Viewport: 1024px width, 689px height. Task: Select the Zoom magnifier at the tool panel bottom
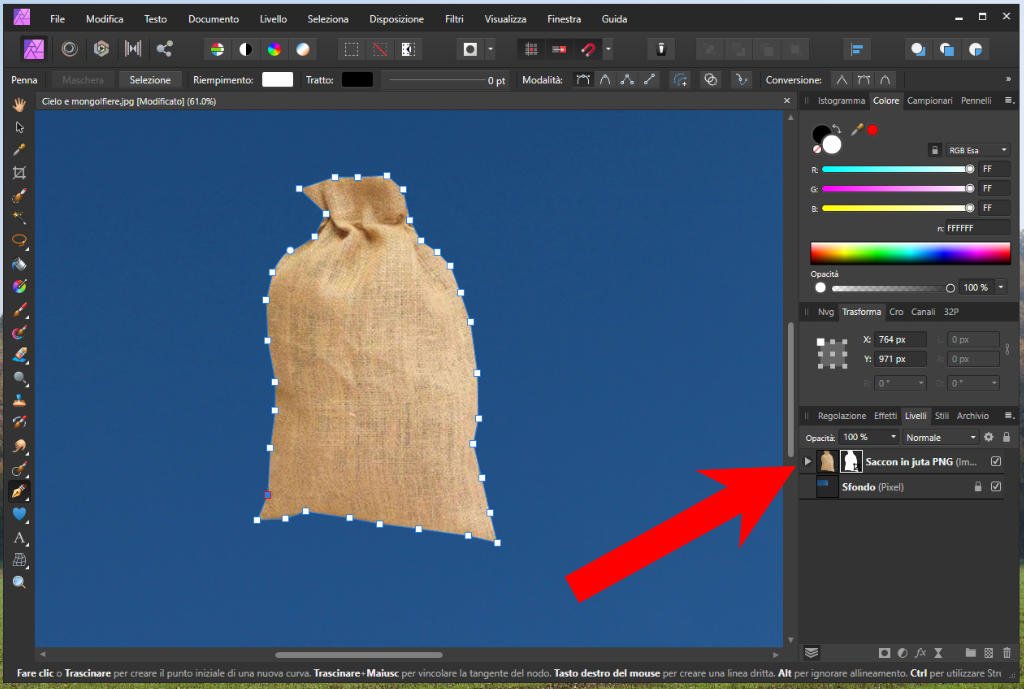click(19, 582)
